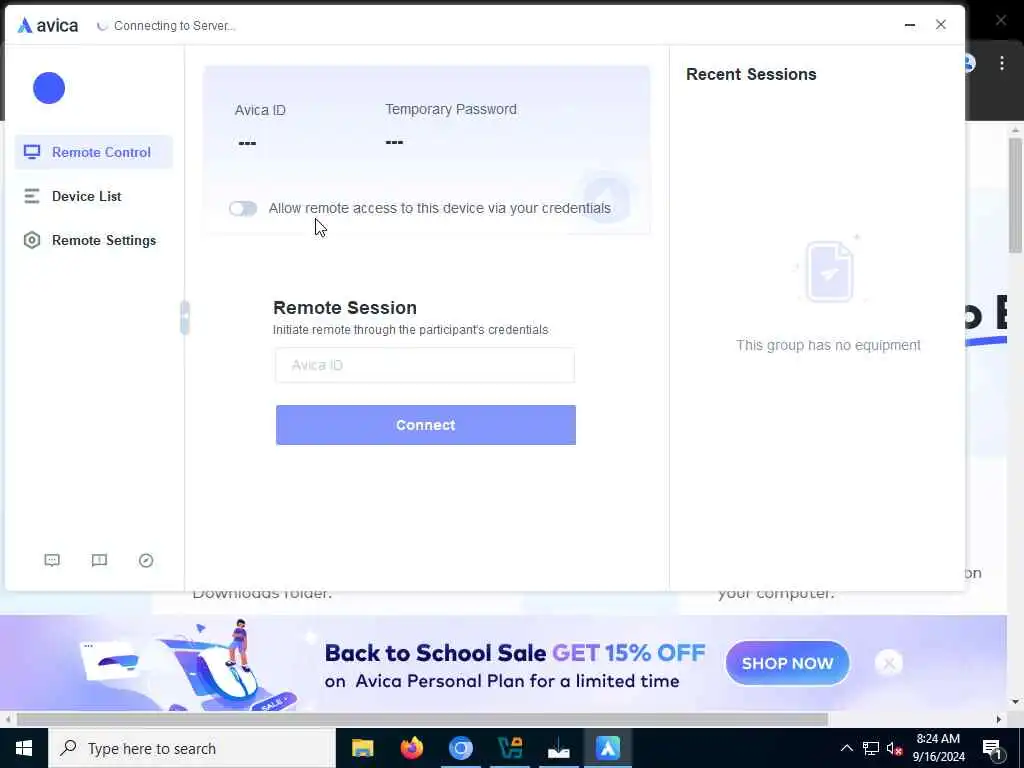This screenshot has height=768, width=1024.
Task: Click the browser vertical scrollbar
Action: [x=1015, y=195]
